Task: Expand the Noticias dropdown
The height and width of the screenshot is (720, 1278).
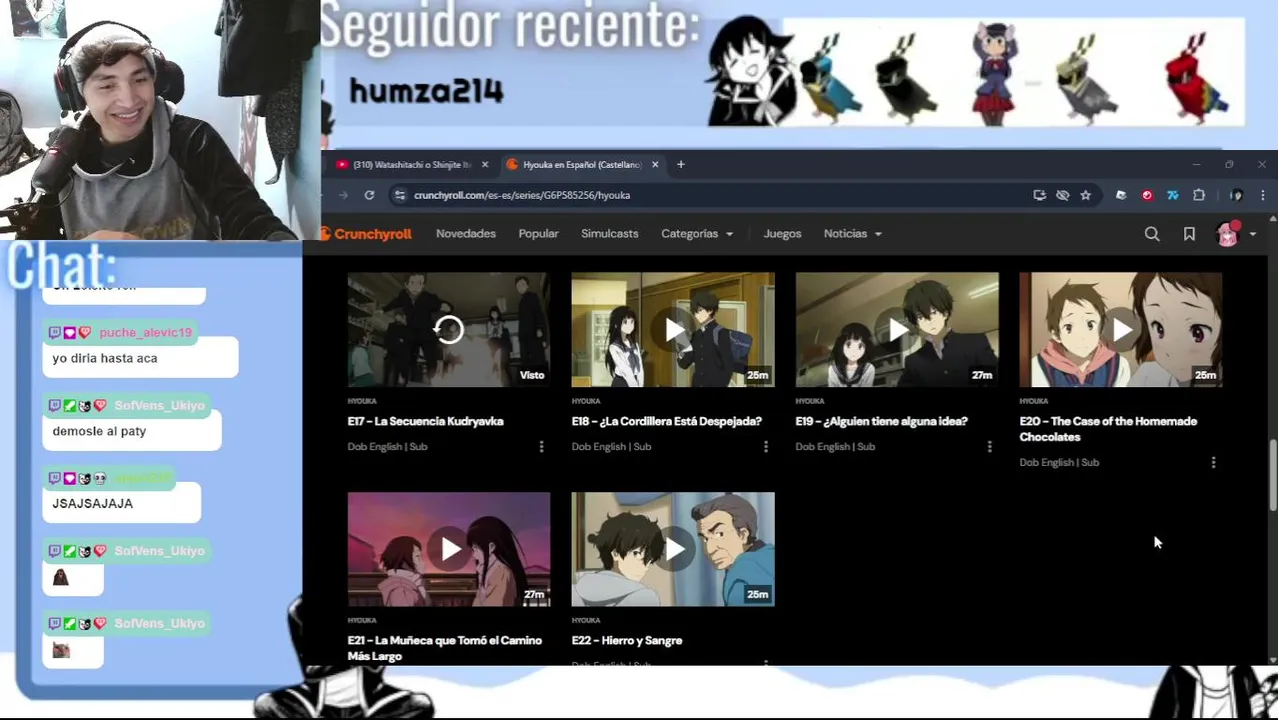Action: (852, 234)
